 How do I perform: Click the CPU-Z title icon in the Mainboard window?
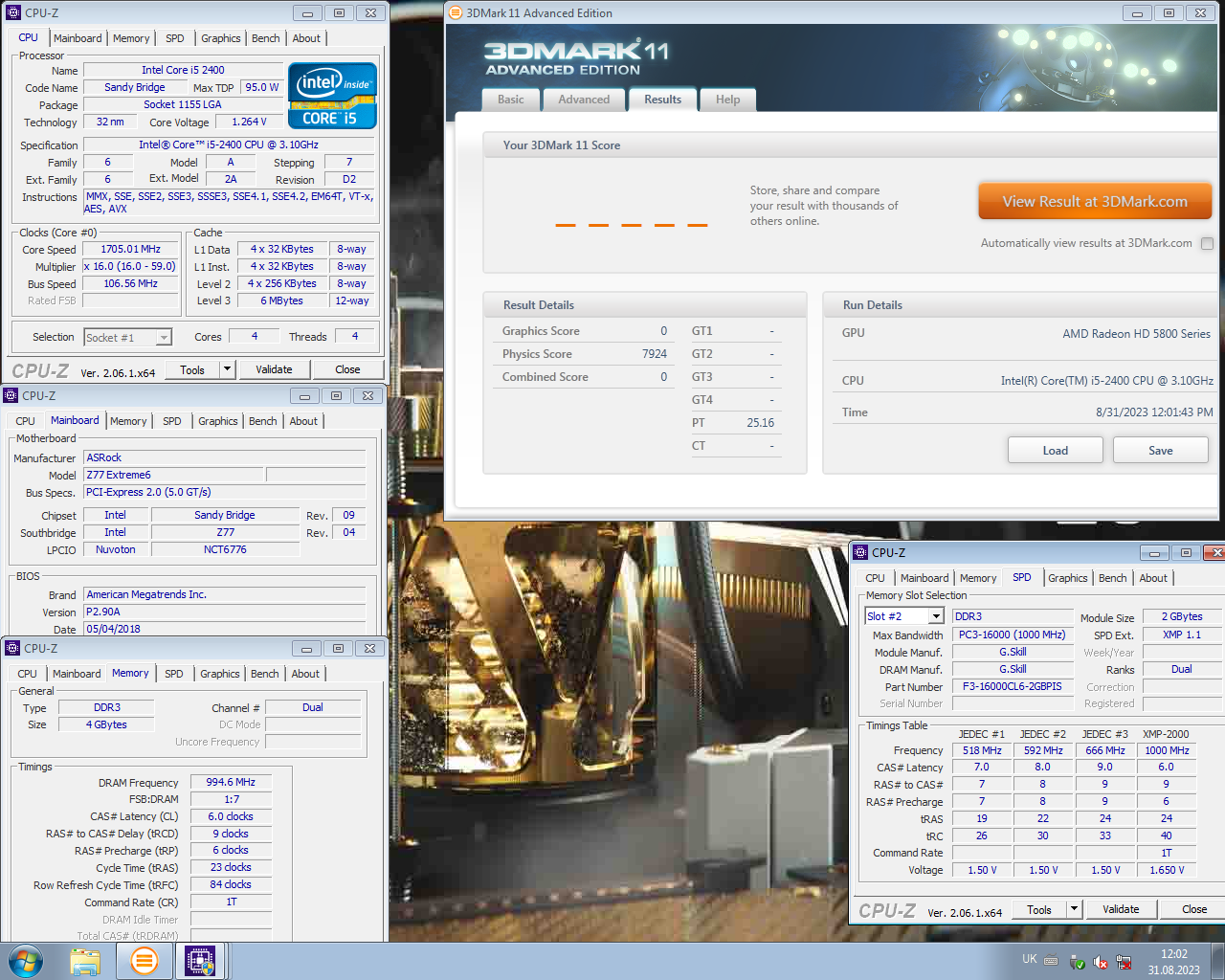[11, 395]
